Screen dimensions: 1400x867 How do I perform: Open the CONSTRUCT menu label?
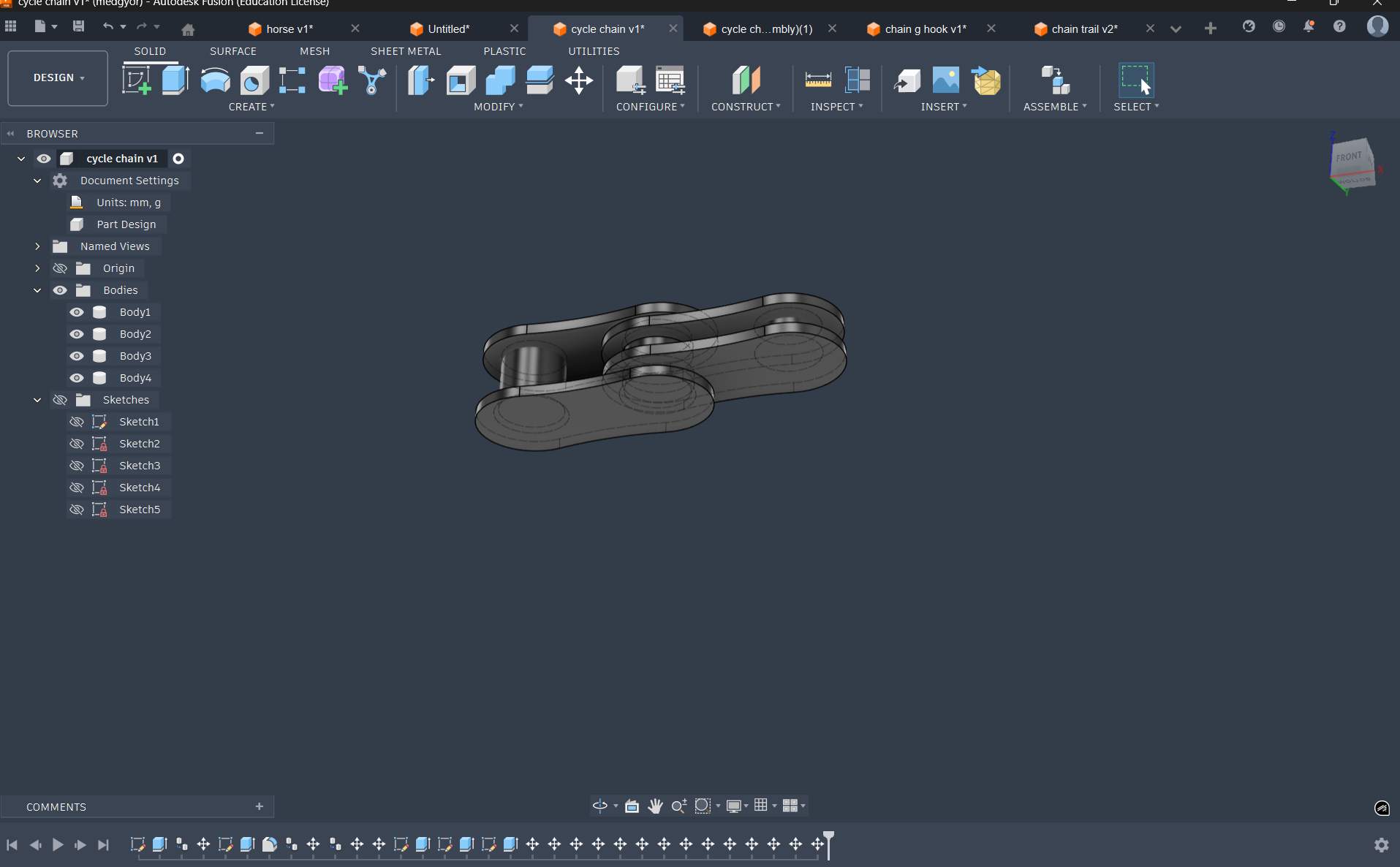[x=745, y=107]
